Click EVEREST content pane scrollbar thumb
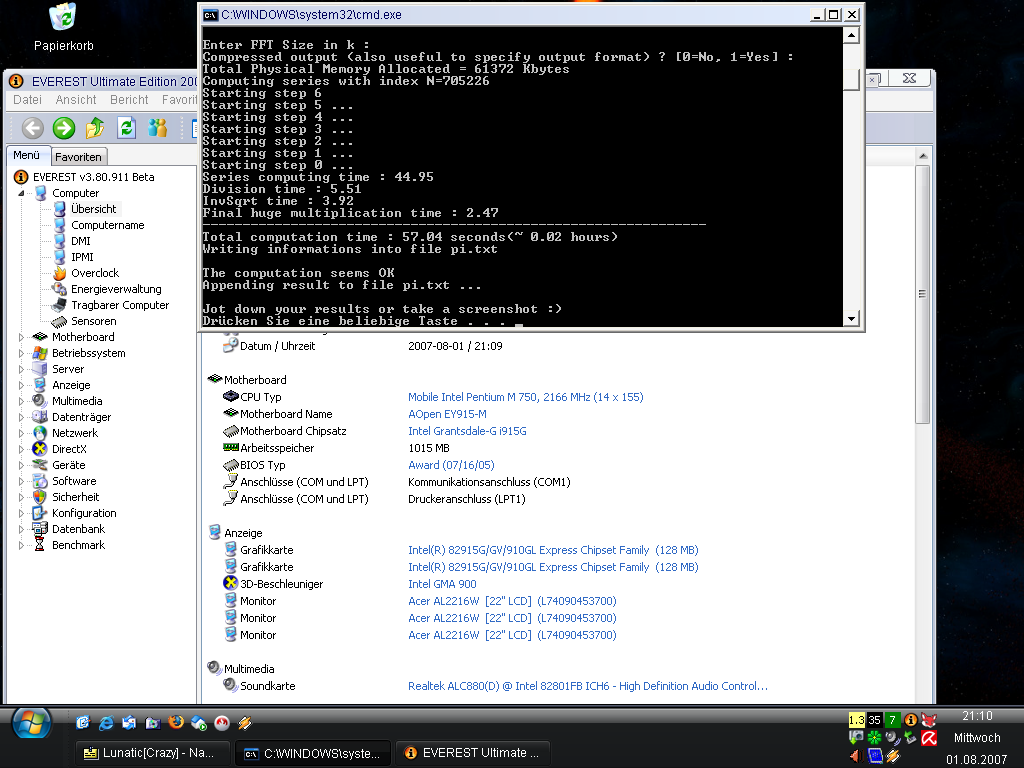This screenshot has height=768, width=1024. click(922, 294)
